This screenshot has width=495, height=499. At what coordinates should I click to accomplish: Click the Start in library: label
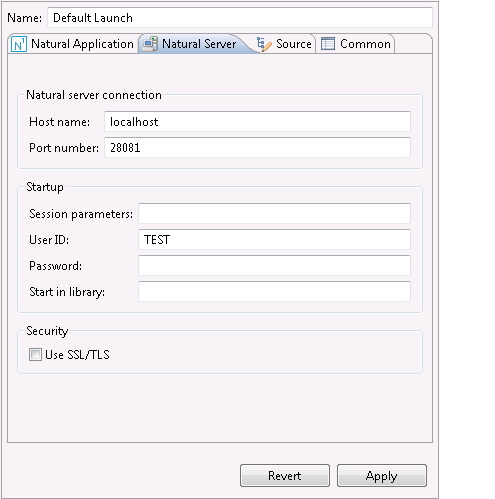[67, 292]
